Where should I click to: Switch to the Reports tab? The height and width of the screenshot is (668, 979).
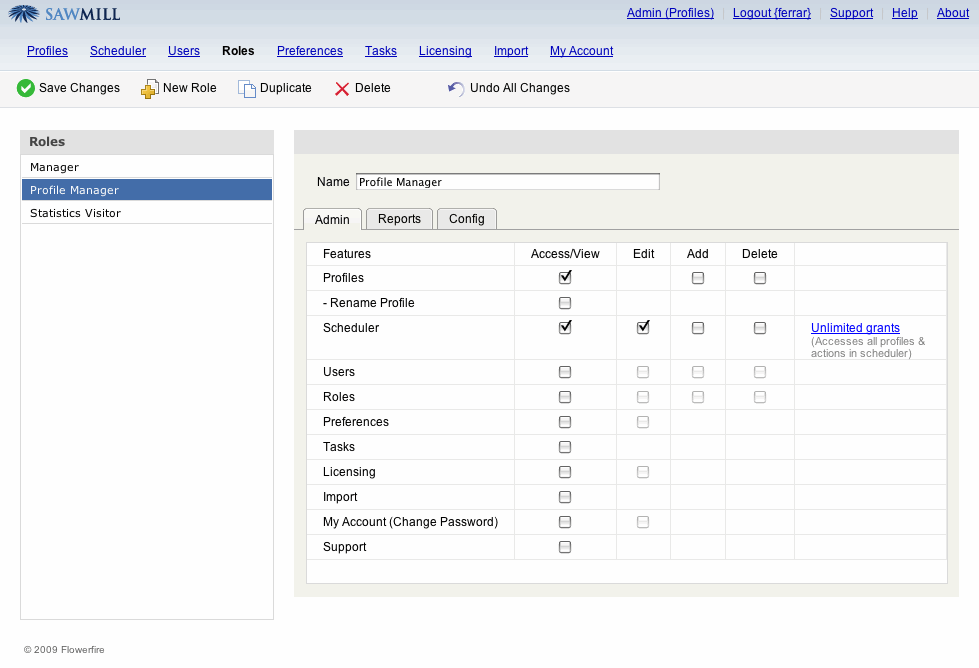point(399,219)
